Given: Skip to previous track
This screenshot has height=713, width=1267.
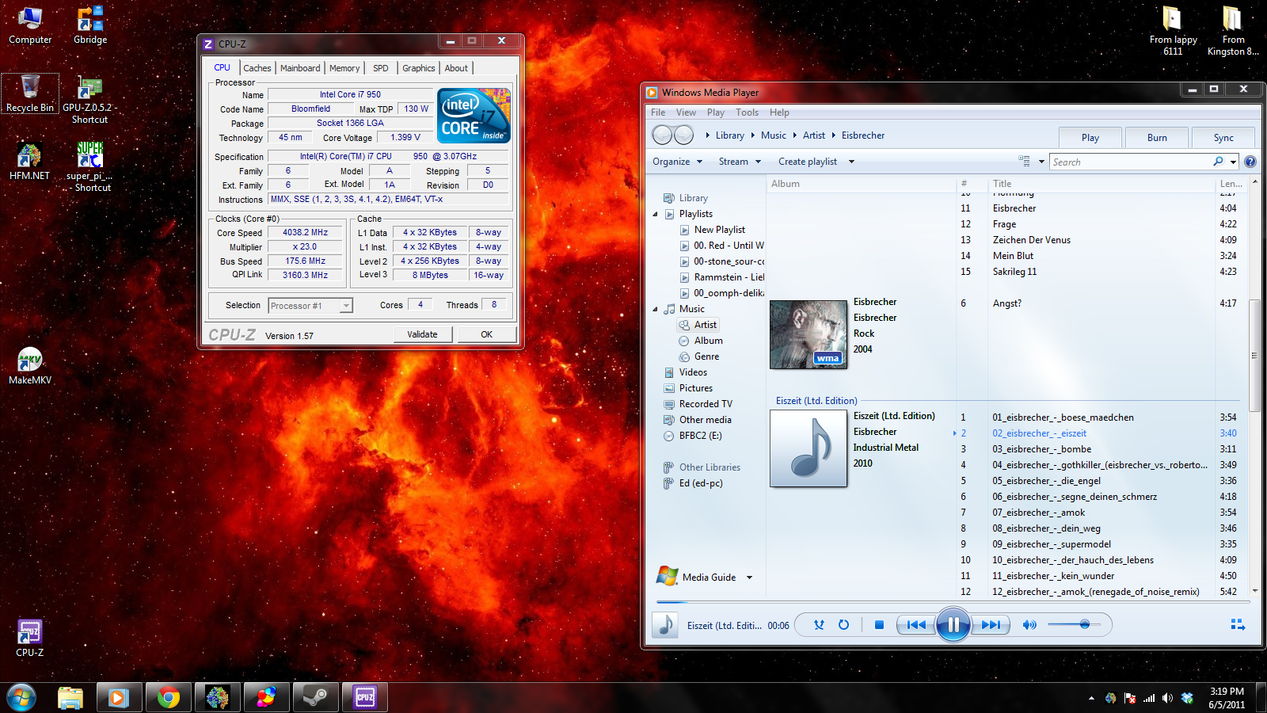Looking at the screenshot, I should click(x=915, y=625).
